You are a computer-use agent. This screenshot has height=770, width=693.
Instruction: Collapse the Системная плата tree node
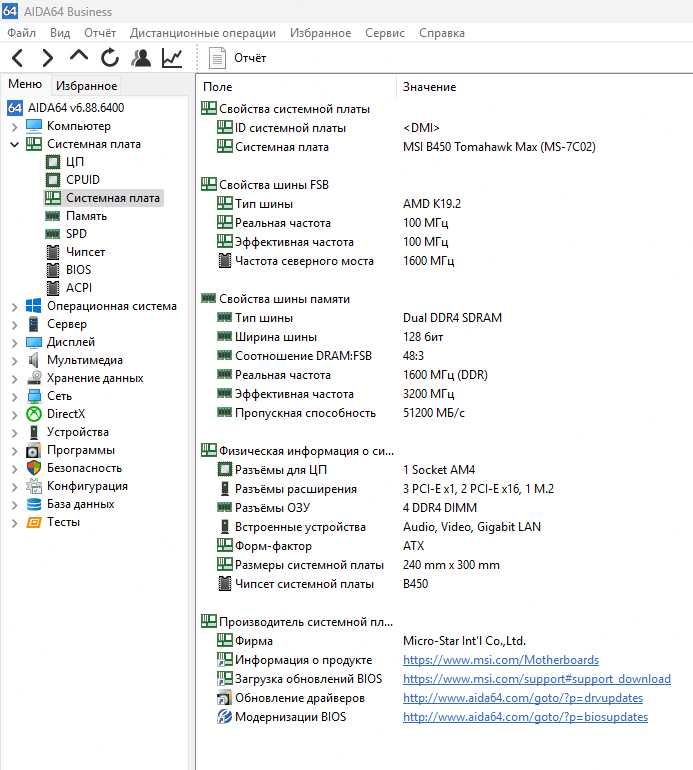[14, 144]
